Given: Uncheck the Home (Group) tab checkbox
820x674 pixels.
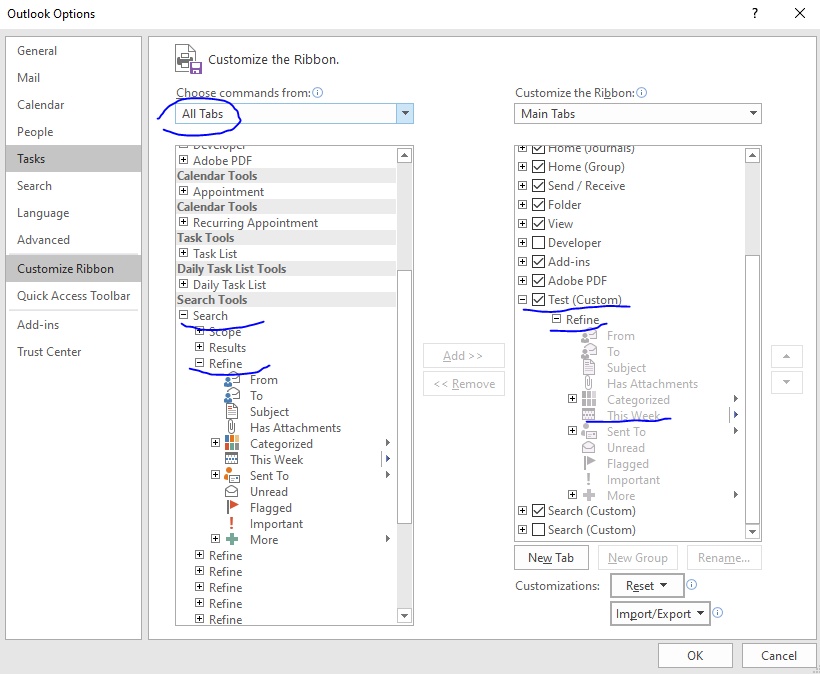Looking at the screenshot, I should coord(538,167).
